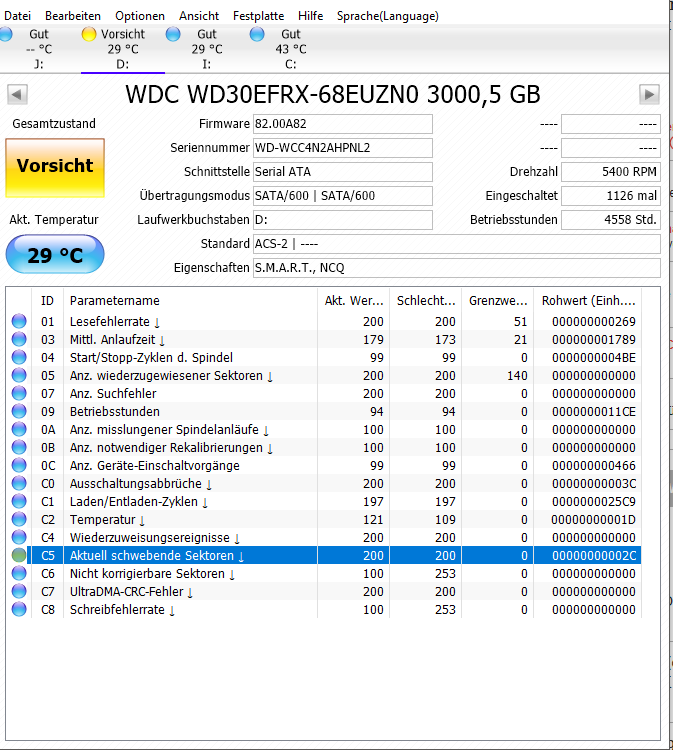Click the Rohwert column header
The image size is (673, 750).
coord(588,300)
